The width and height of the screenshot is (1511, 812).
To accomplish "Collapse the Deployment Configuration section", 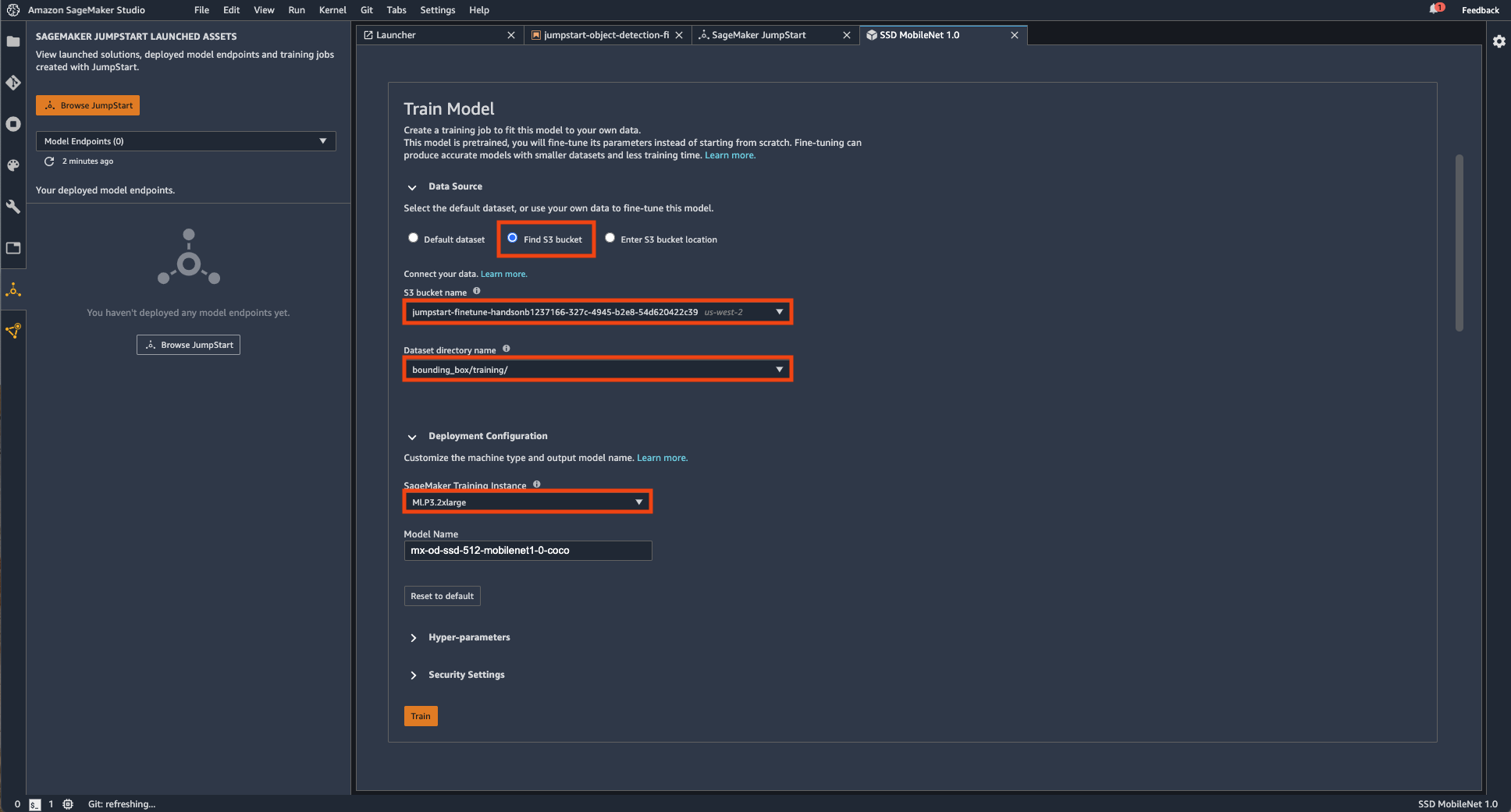I will 412,437.
